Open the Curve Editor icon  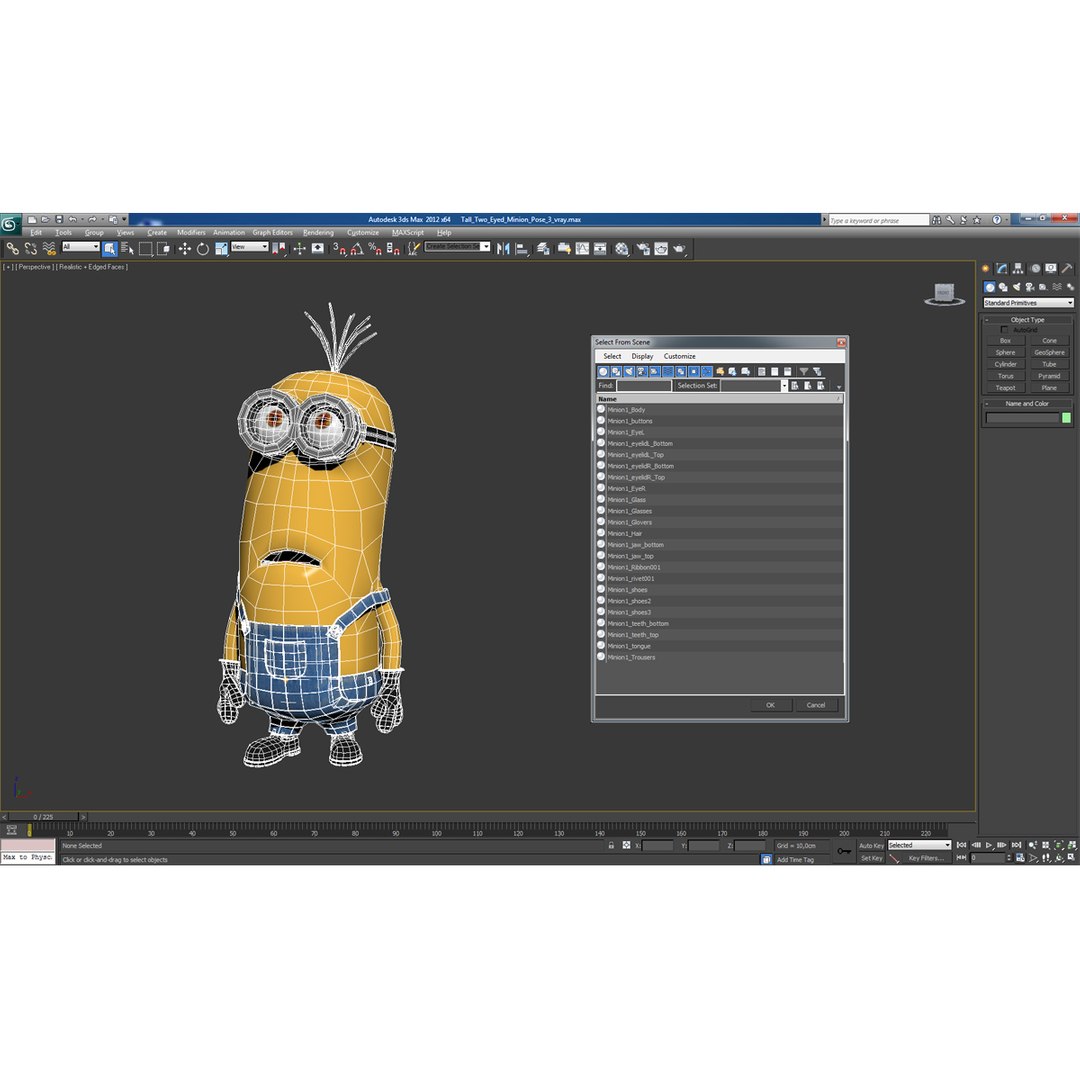tap(583, 249)
